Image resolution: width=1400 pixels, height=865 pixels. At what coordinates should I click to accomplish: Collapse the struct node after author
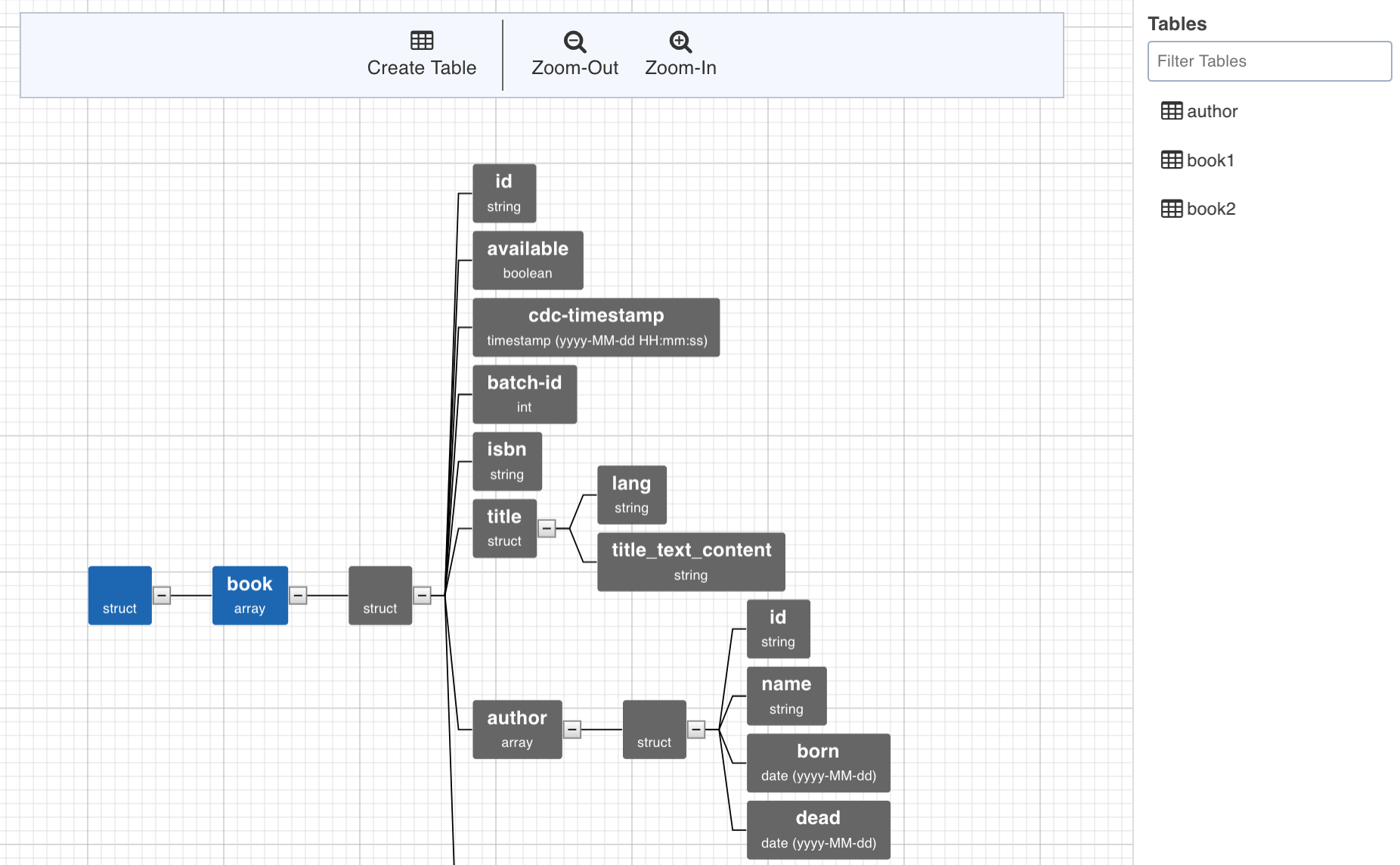tap(696, 730)
